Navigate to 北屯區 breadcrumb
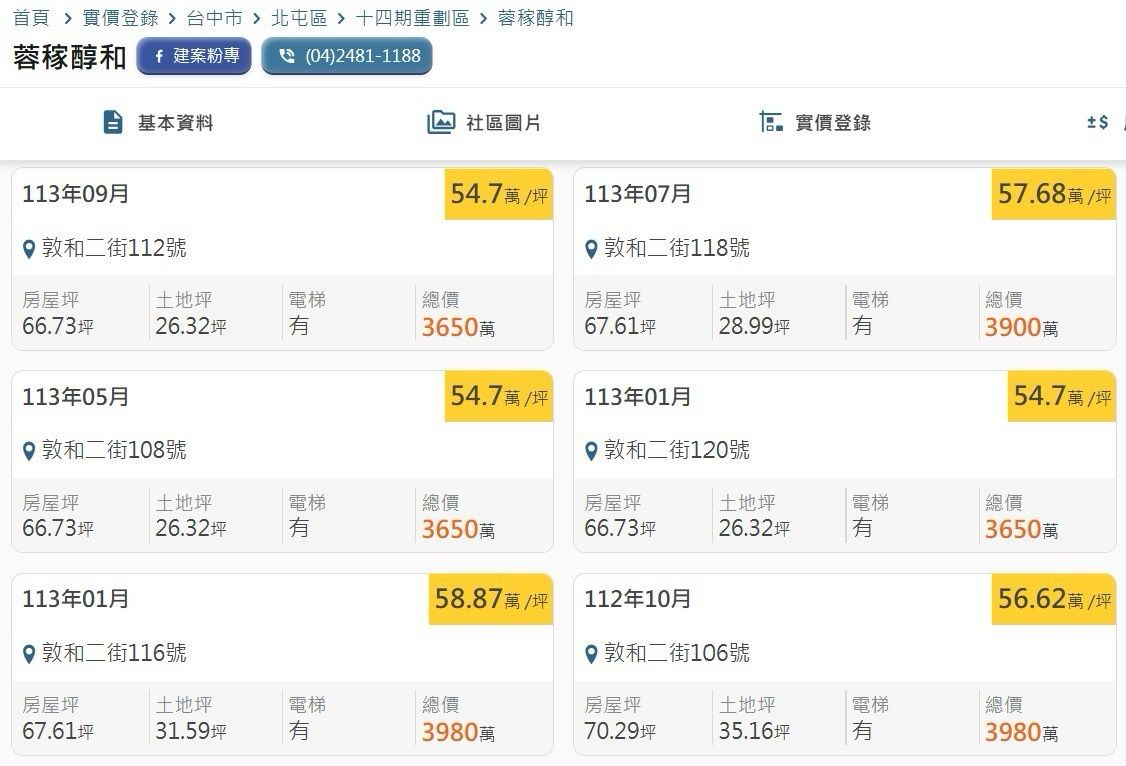 coord(299,18)
